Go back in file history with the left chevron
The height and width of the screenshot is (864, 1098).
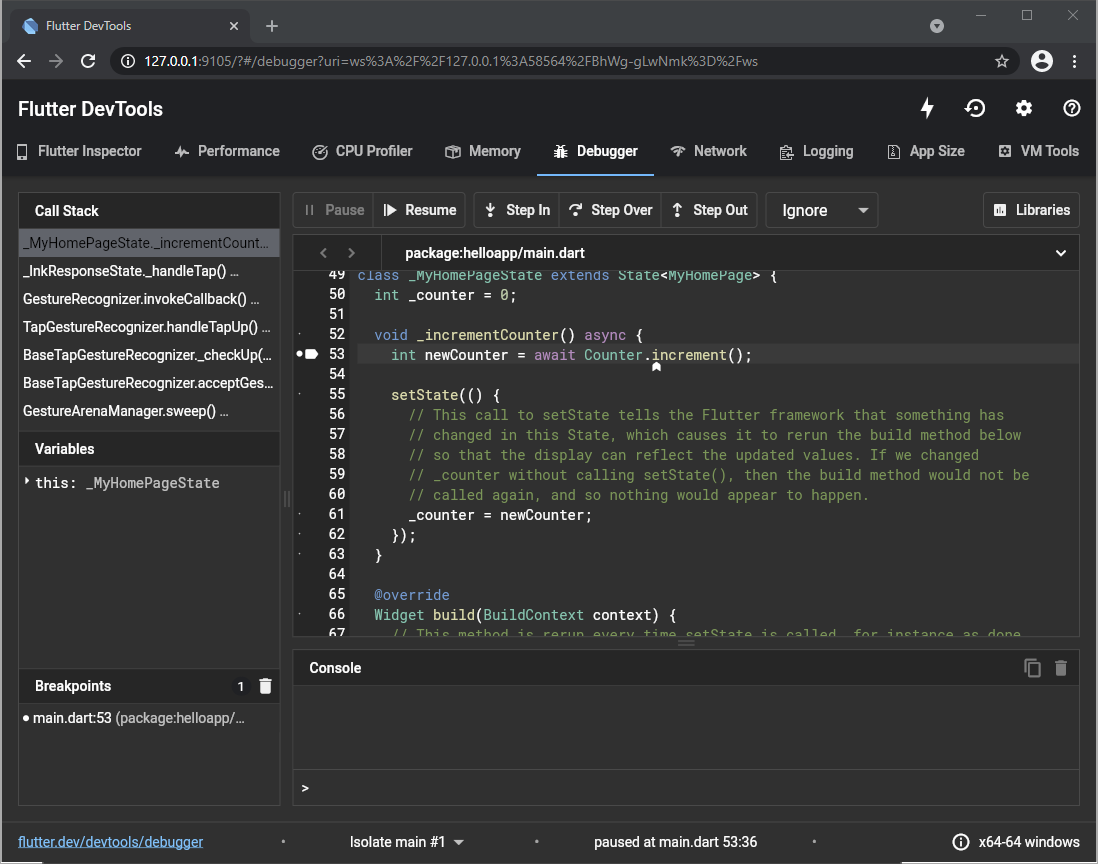pos(323,253)
